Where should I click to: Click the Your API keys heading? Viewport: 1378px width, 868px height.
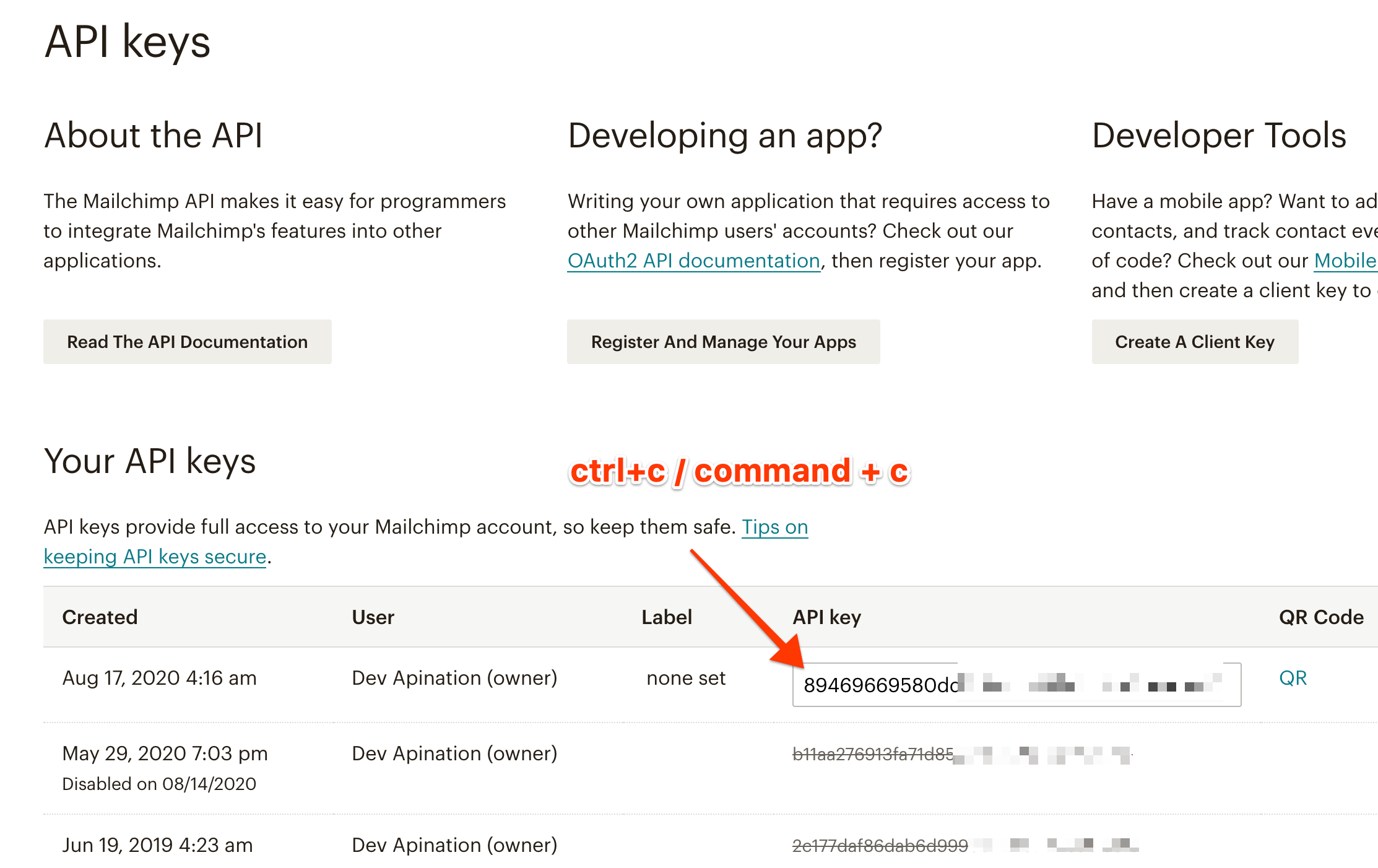[150, 462]
